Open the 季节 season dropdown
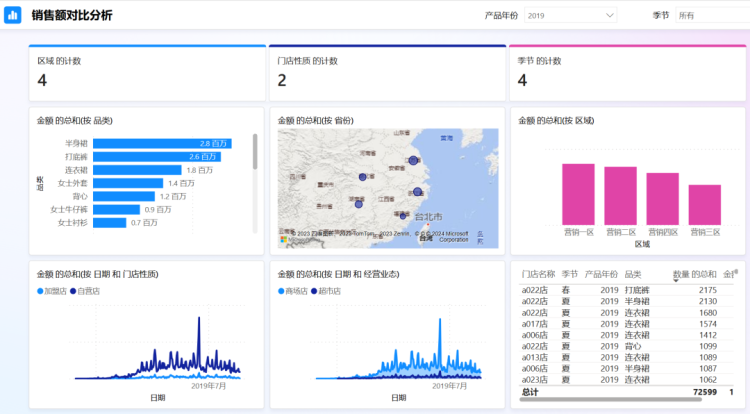750x414 pixels. pyautogui.click(x=711, y=16)
